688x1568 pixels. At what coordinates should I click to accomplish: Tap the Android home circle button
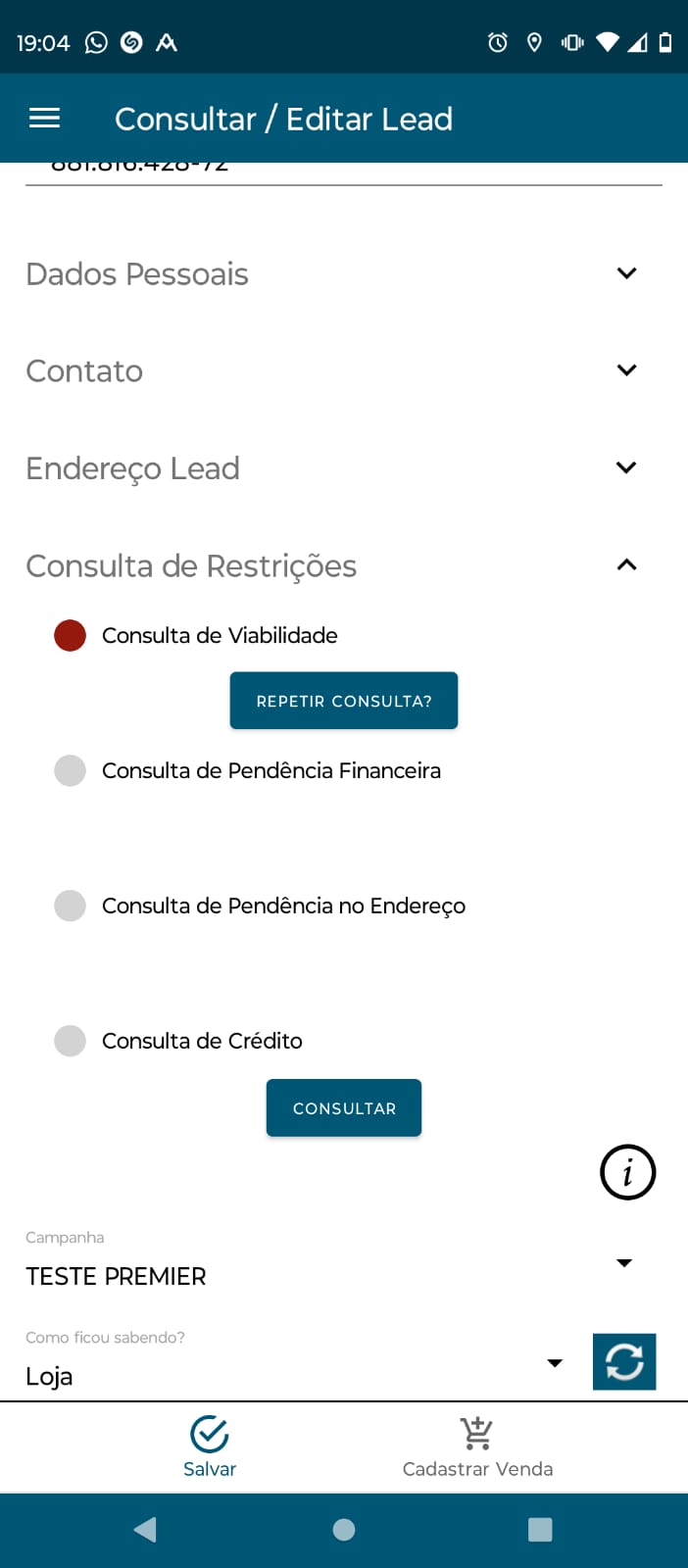tap(344, 1530)
